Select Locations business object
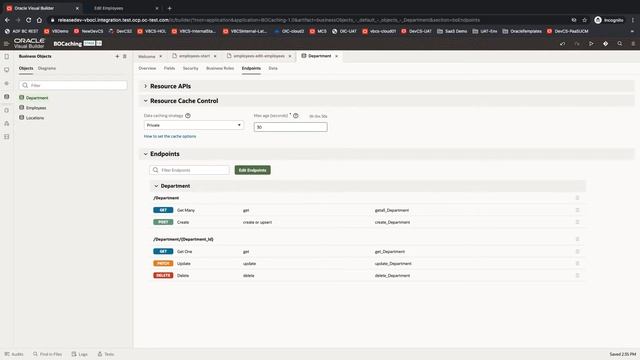Screen dimensions: 640x360 click(x=35, y=118)
